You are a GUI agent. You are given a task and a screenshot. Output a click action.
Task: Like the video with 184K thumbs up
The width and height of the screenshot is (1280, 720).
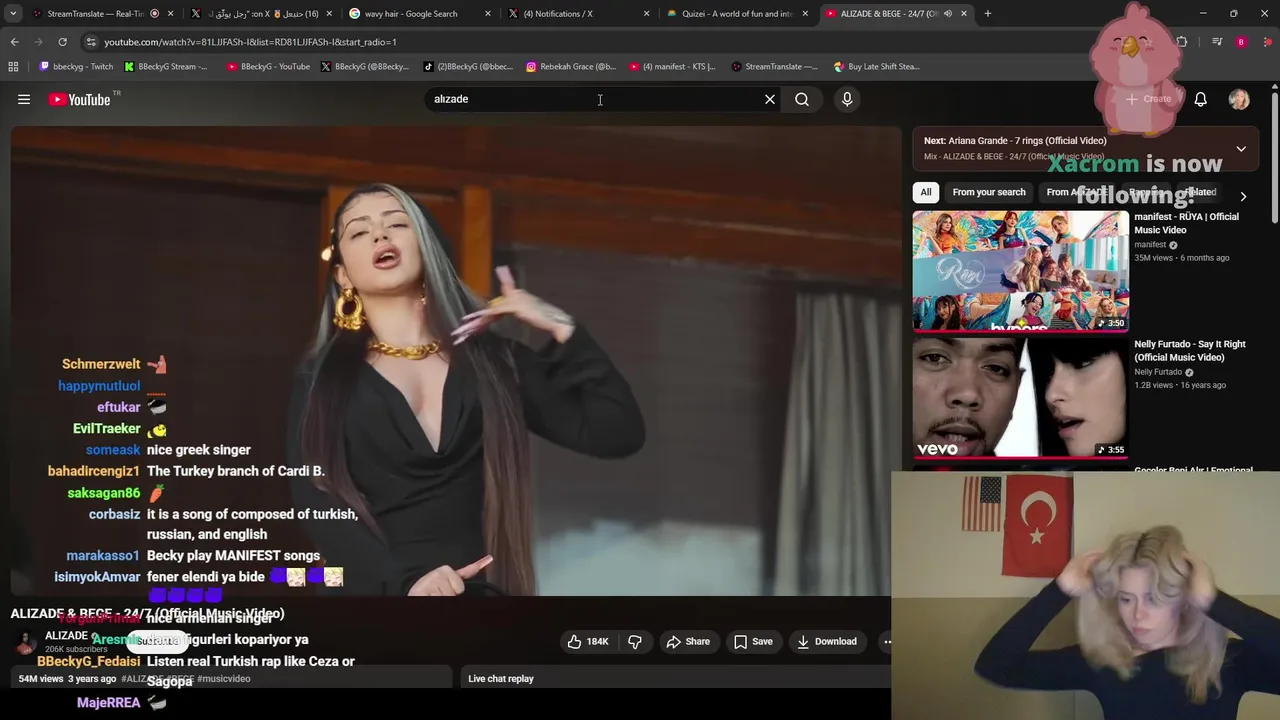tap(588, 641)
